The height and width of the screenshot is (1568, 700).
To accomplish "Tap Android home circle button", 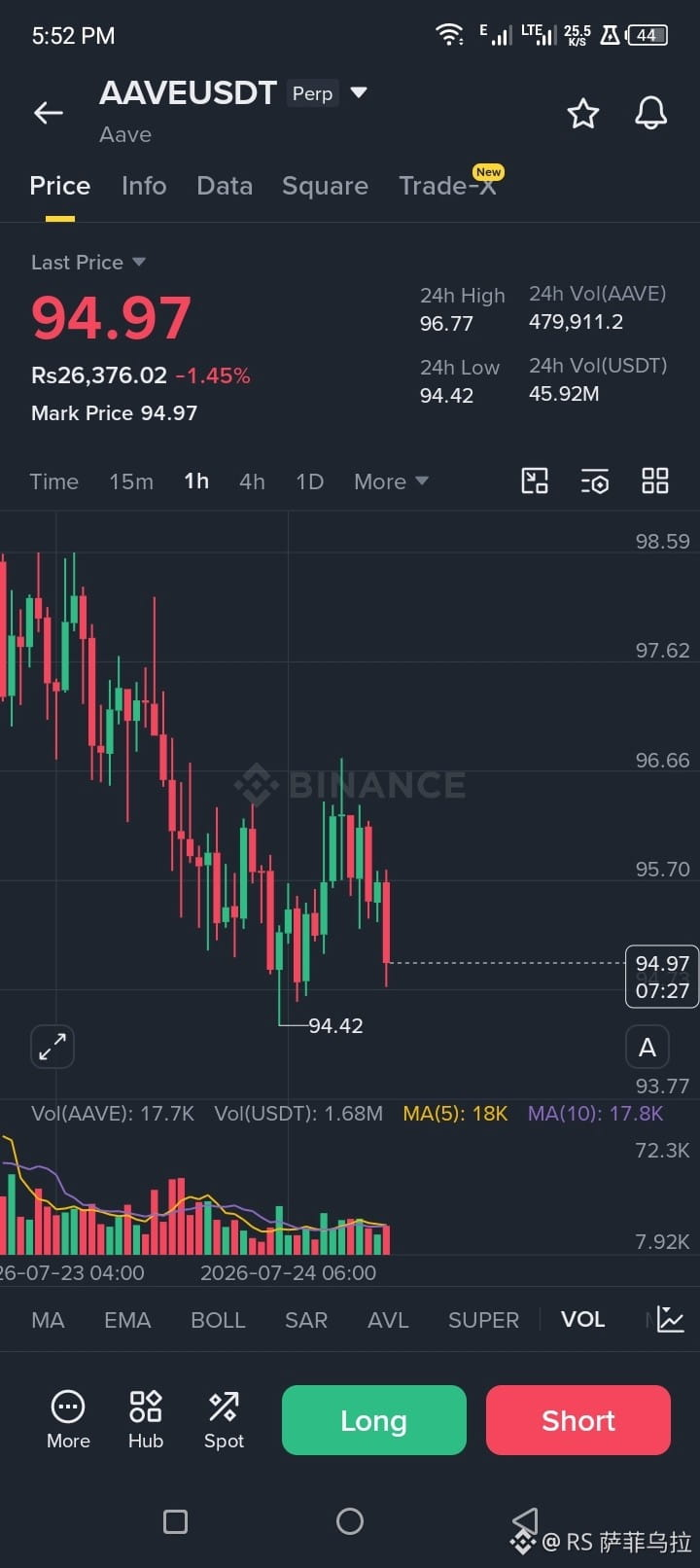I will pos(350,1521).
